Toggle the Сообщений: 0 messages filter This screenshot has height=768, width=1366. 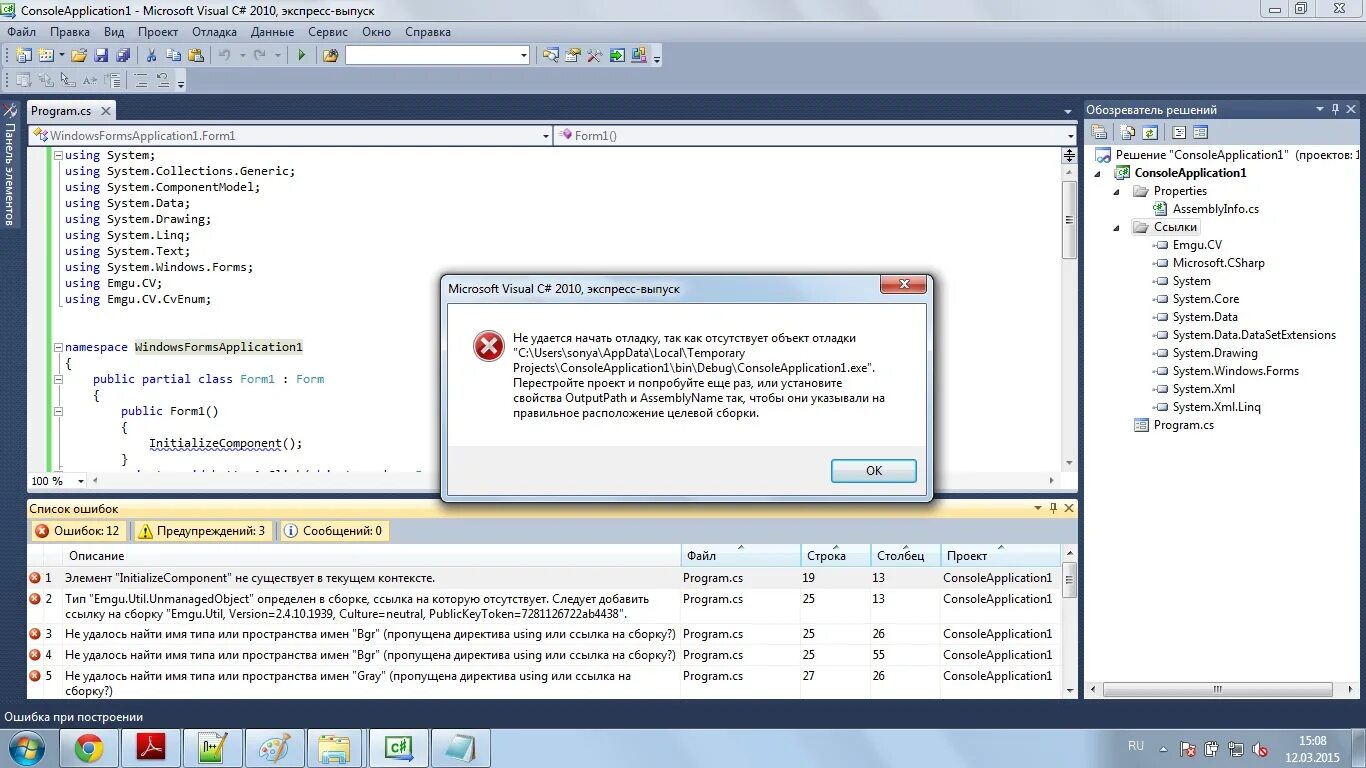click(x=334, y=531)
